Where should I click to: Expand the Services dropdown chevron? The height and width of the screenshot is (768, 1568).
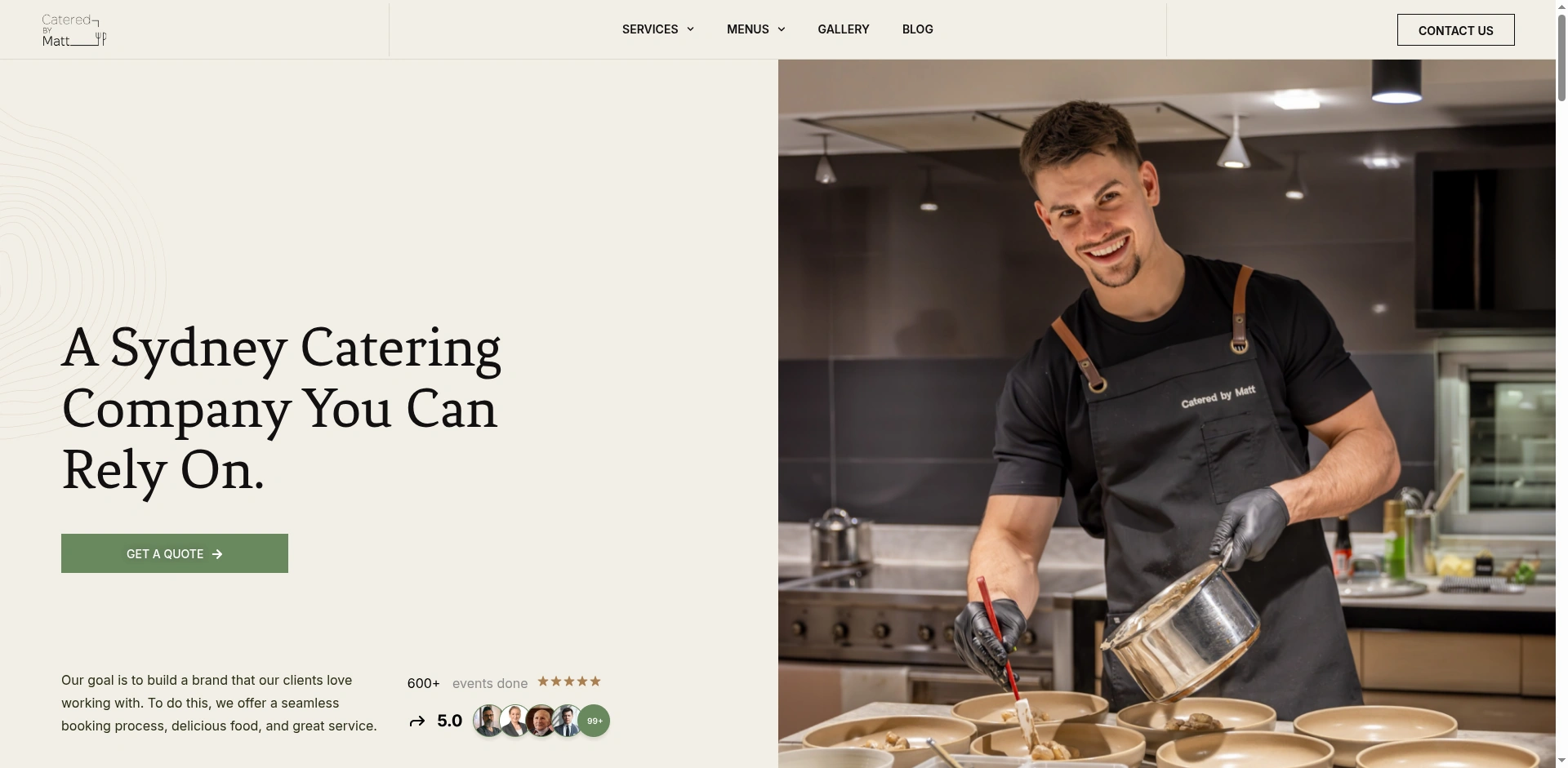[x=690, y=29]
